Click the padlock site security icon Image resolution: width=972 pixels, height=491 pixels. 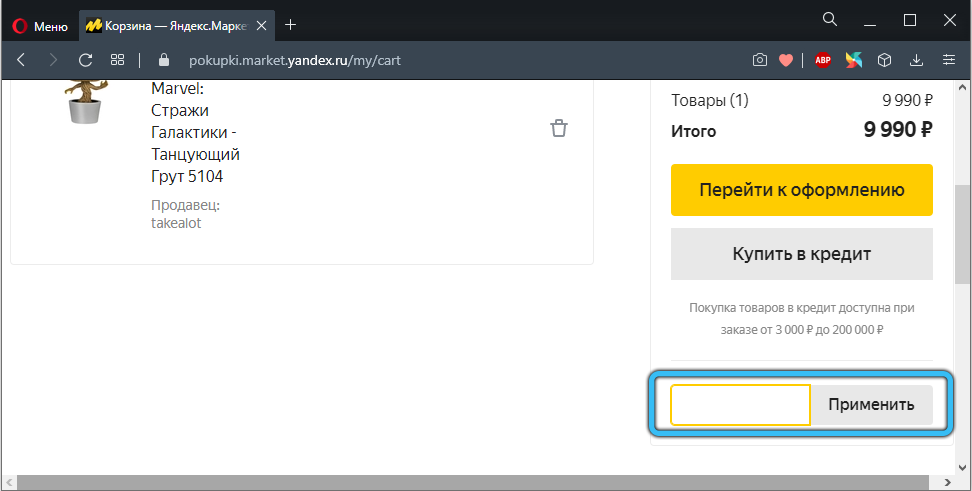[x=164, y=60]
